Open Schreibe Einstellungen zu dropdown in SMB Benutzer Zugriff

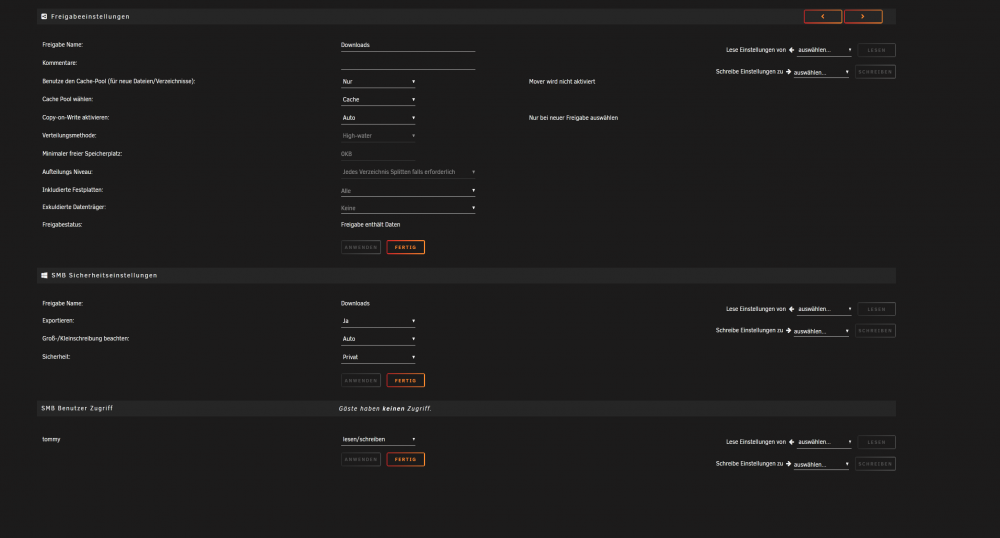[x=821, y=464]
